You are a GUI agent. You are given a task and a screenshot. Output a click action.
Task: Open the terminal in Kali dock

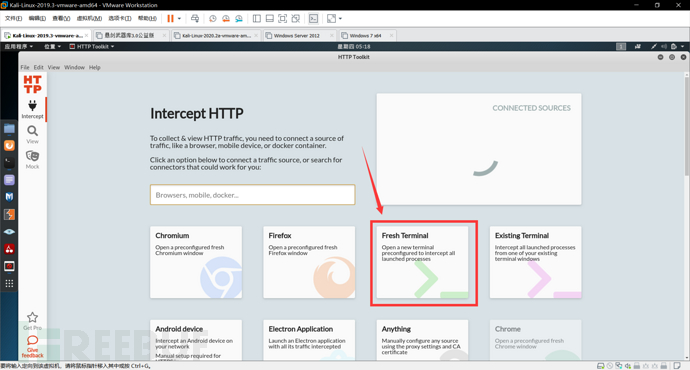9,162
